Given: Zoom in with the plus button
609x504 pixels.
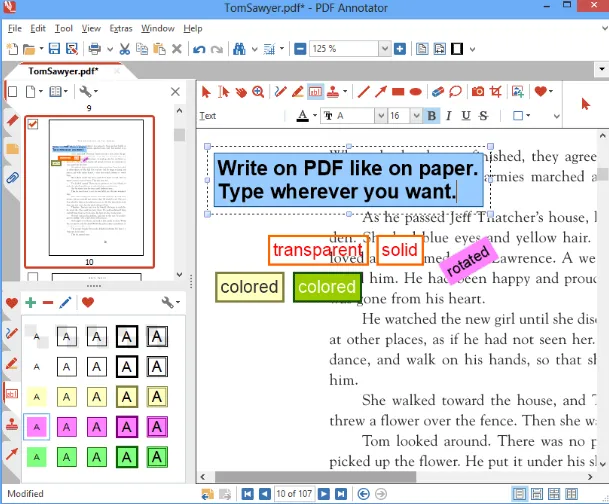Looking at the screenshot, I should point(400,49).
